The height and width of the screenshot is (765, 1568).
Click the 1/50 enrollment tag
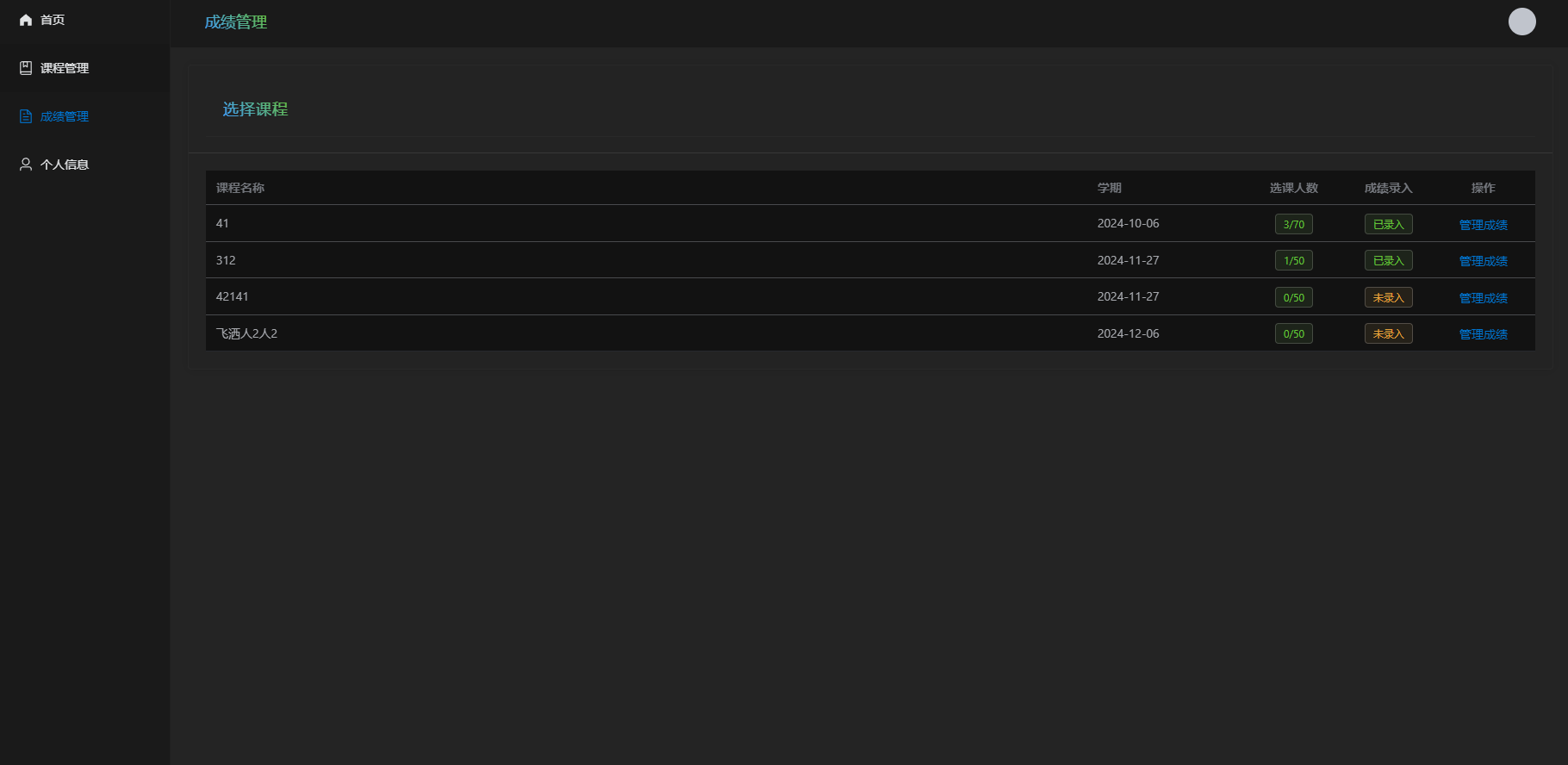point(1293,260)
